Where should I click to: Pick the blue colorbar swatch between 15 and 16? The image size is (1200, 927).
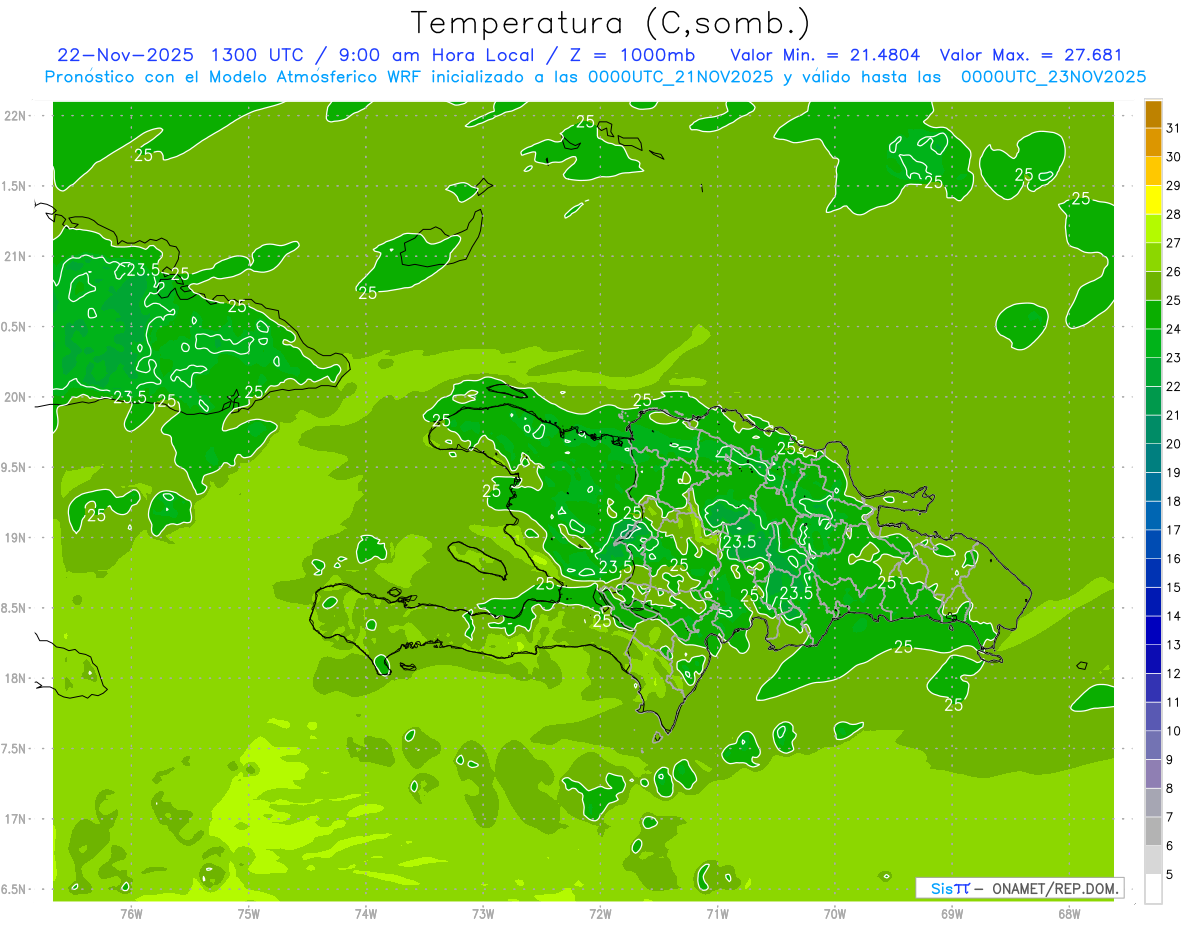1153,574
